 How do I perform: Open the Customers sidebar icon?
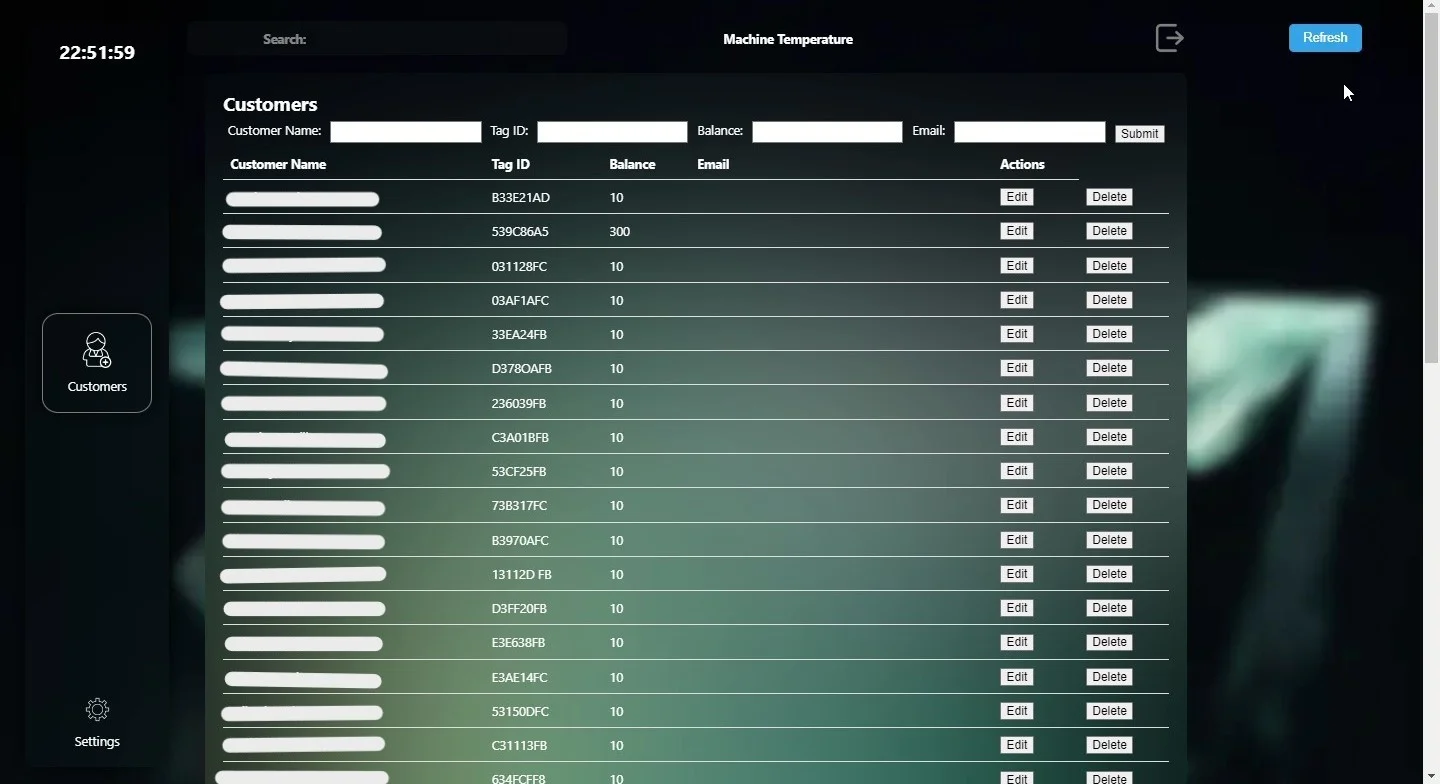pyautogui.click(x=97, y=362)
